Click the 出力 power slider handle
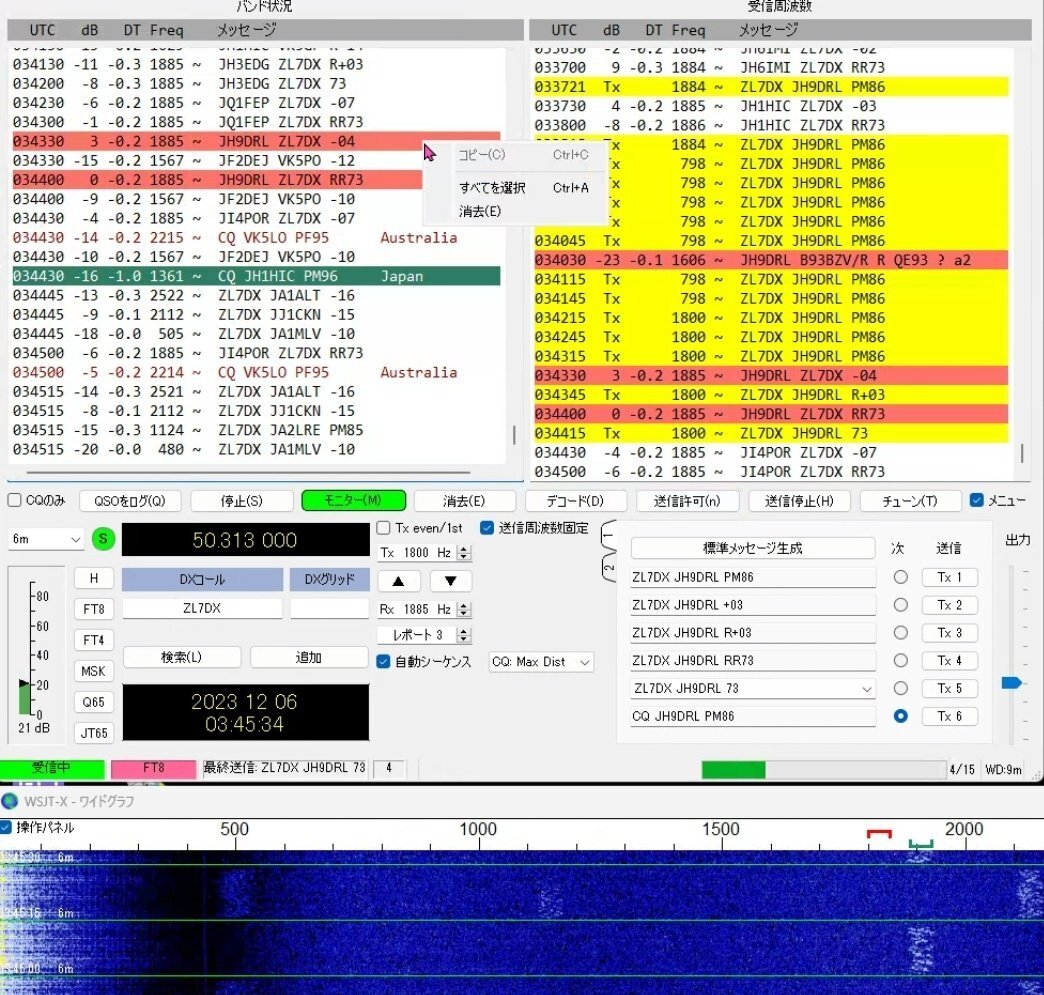The height and width of the screenshot is (995, 1044). pos(1011,683)
